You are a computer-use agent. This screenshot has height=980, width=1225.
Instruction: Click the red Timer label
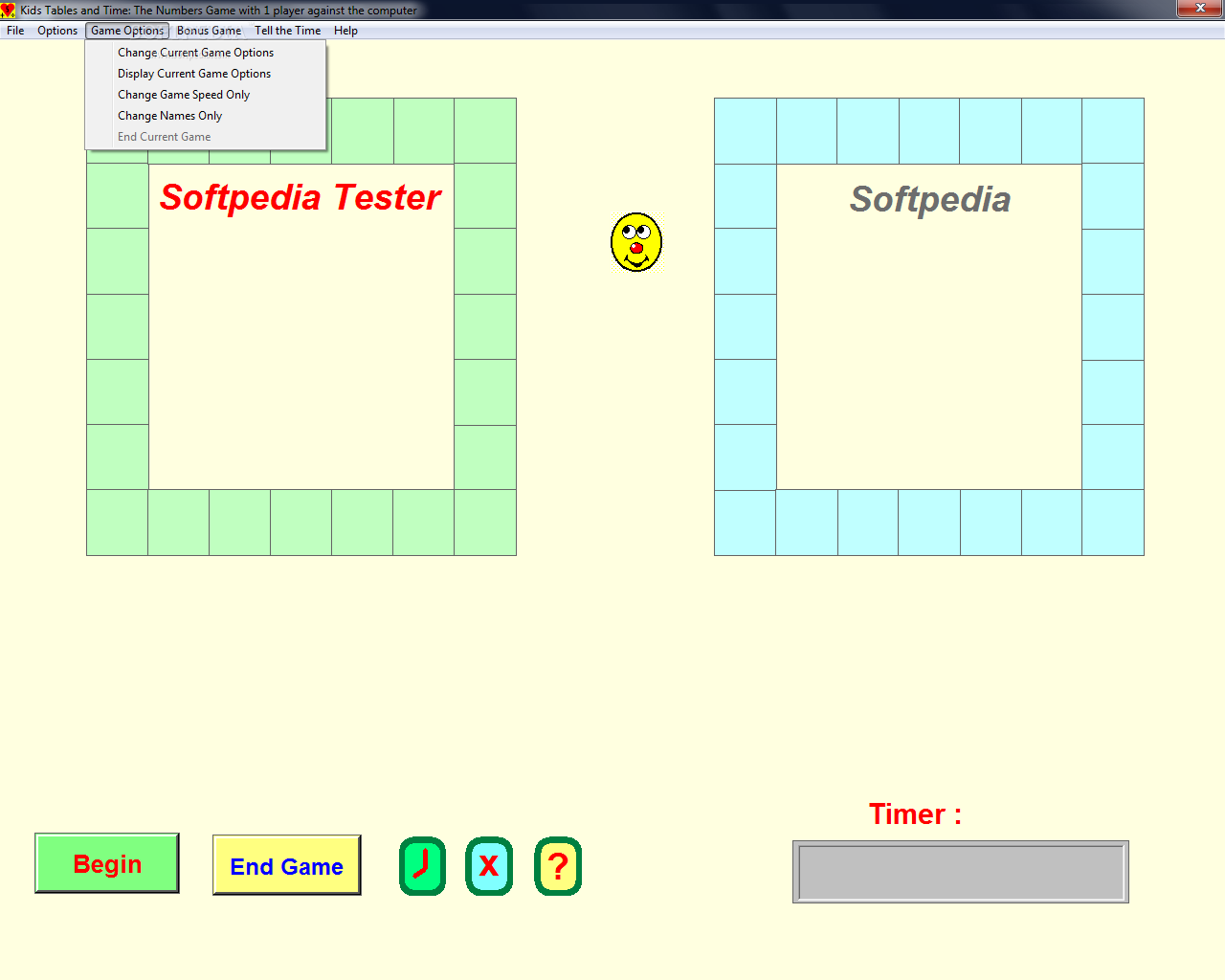point(915,814)
